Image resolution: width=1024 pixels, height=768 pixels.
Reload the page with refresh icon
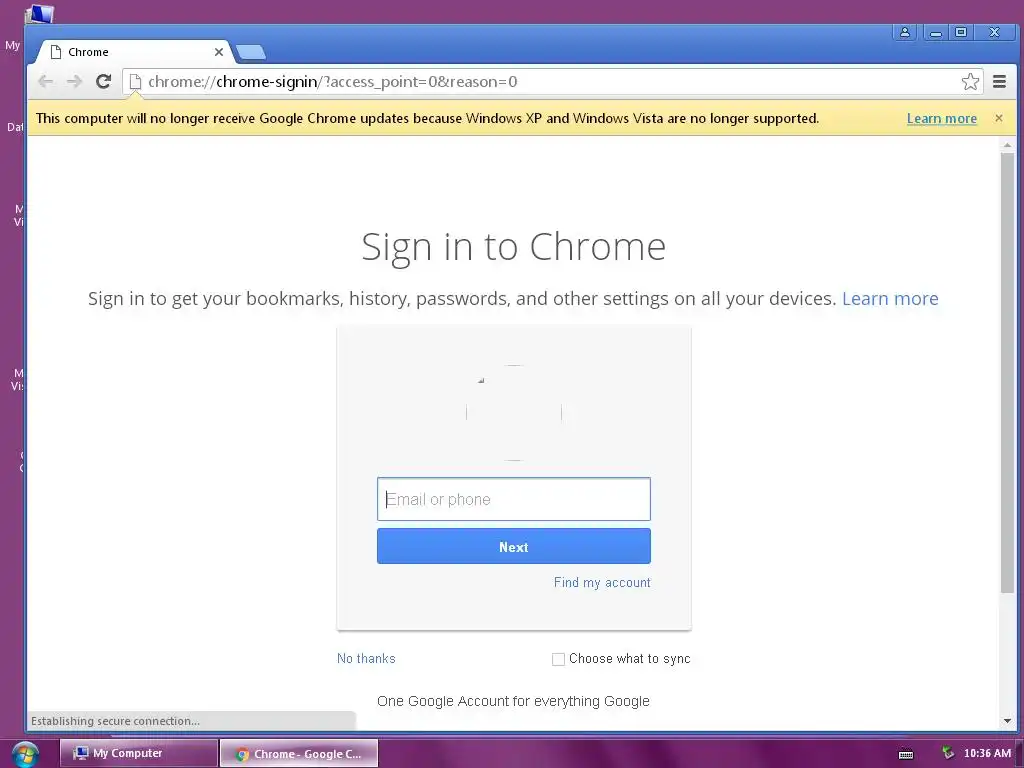point(103,82)
